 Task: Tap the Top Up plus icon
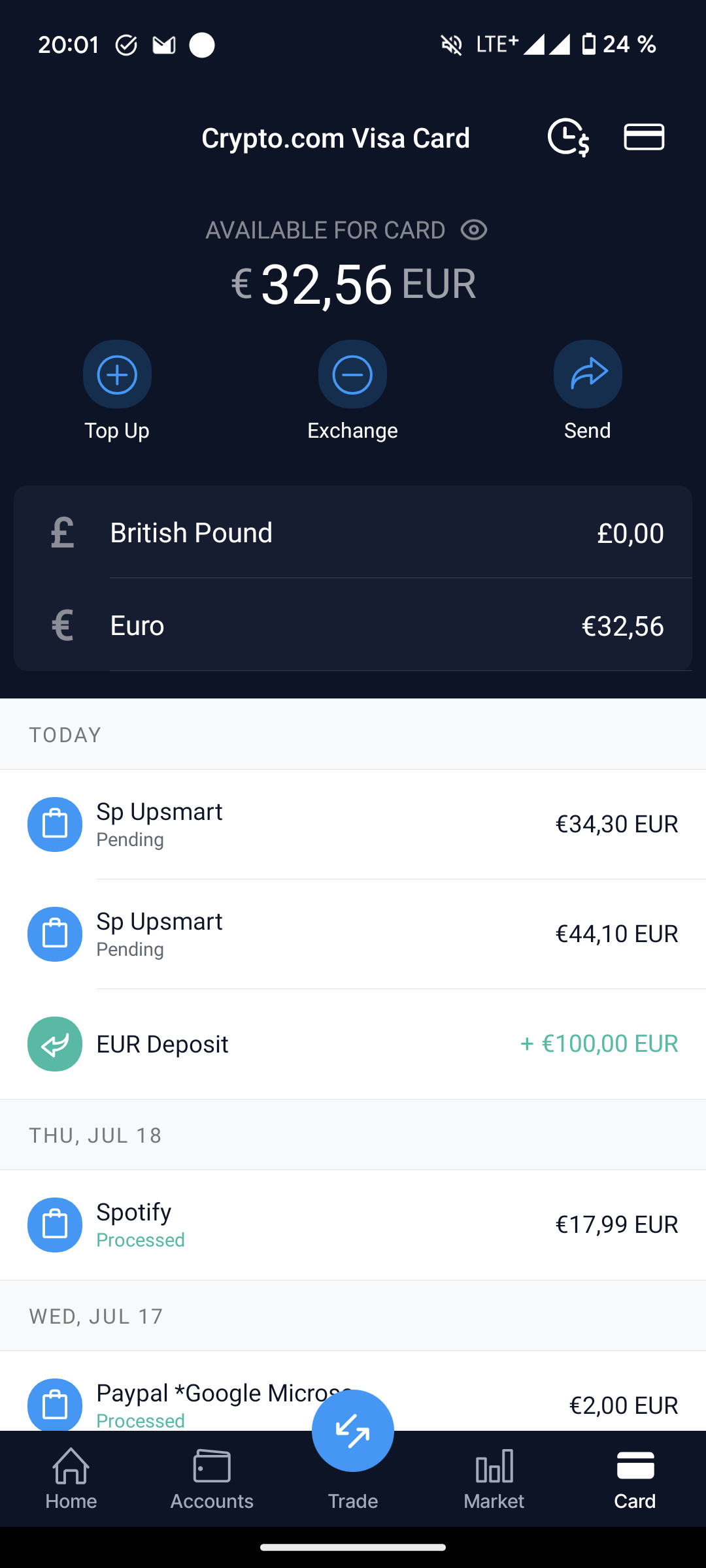coord(117,374)
